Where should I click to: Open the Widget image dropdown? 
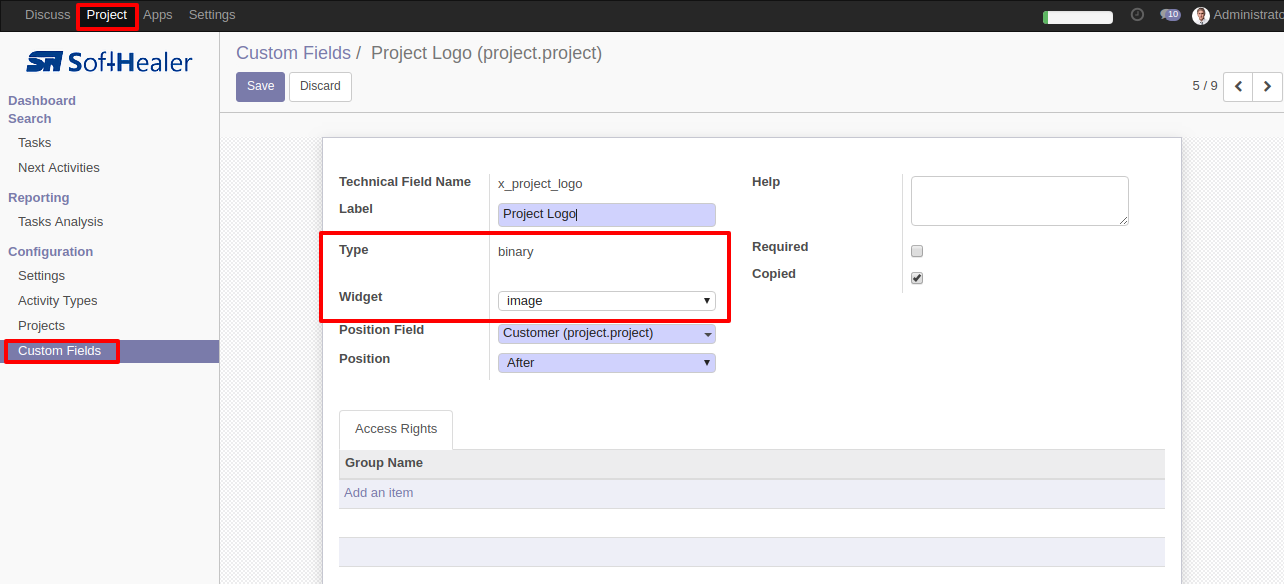(607, 300)
